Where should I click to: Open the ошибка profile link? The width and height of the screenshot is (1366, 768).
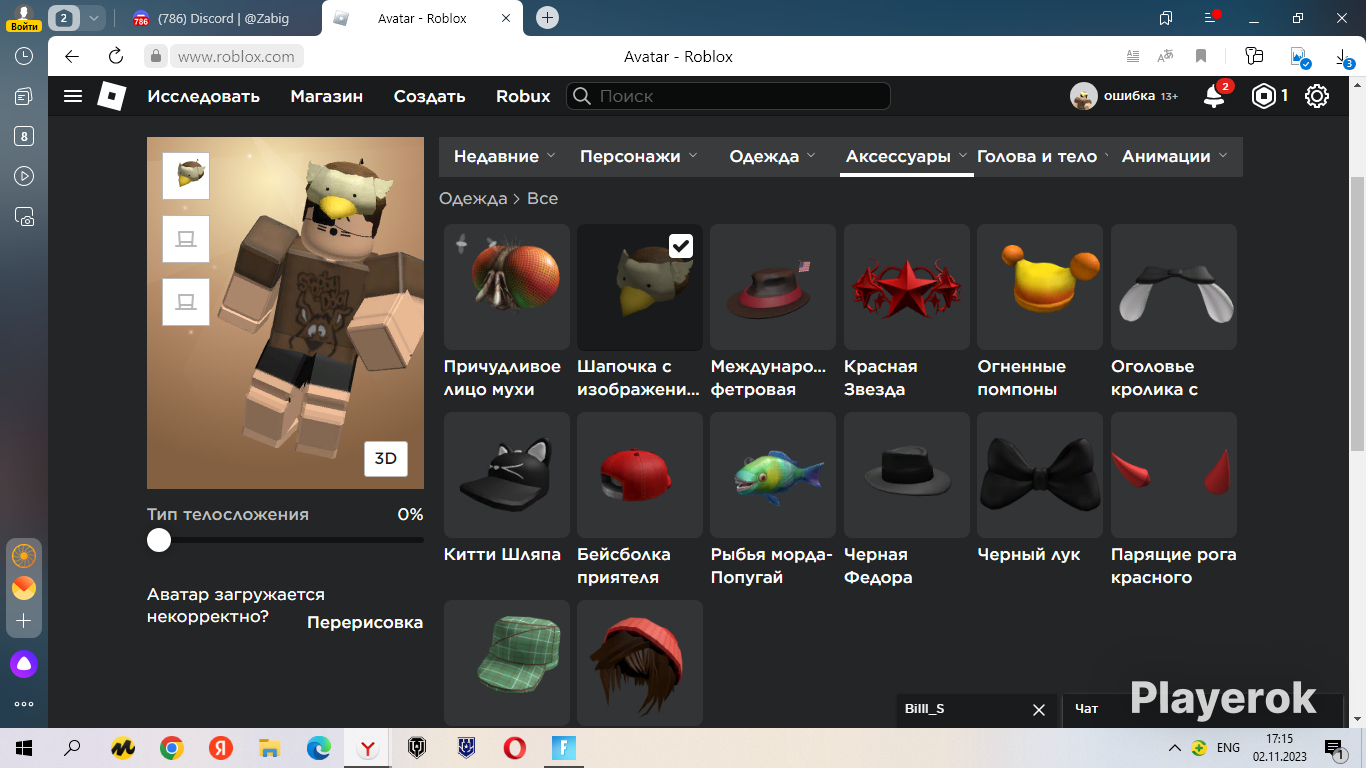click(1124, 96)
